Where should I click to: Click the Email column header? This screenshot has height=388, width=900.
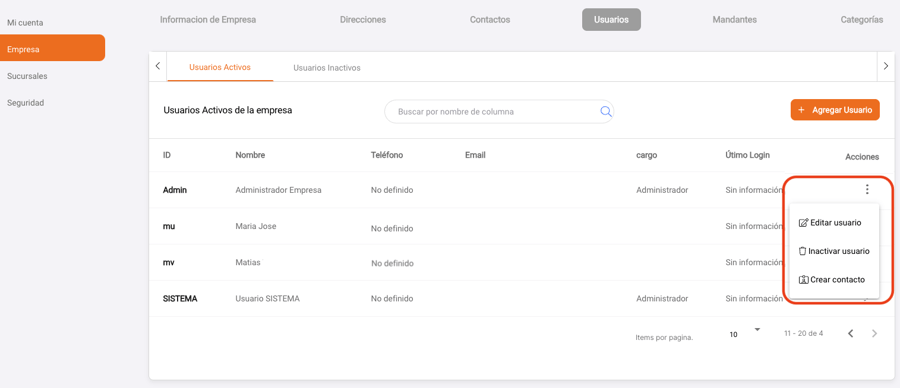pos(475,155)
